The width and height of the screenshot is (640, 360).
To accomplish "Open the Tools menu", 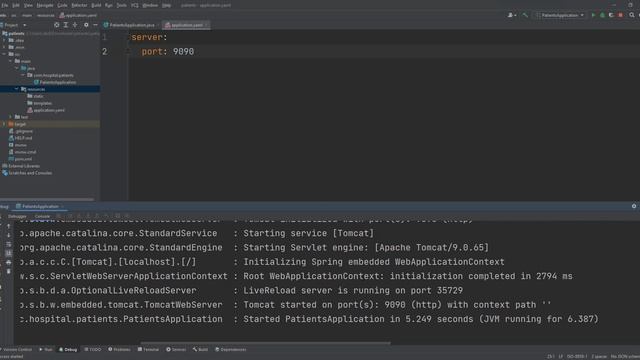I will (x=122, y=5).
